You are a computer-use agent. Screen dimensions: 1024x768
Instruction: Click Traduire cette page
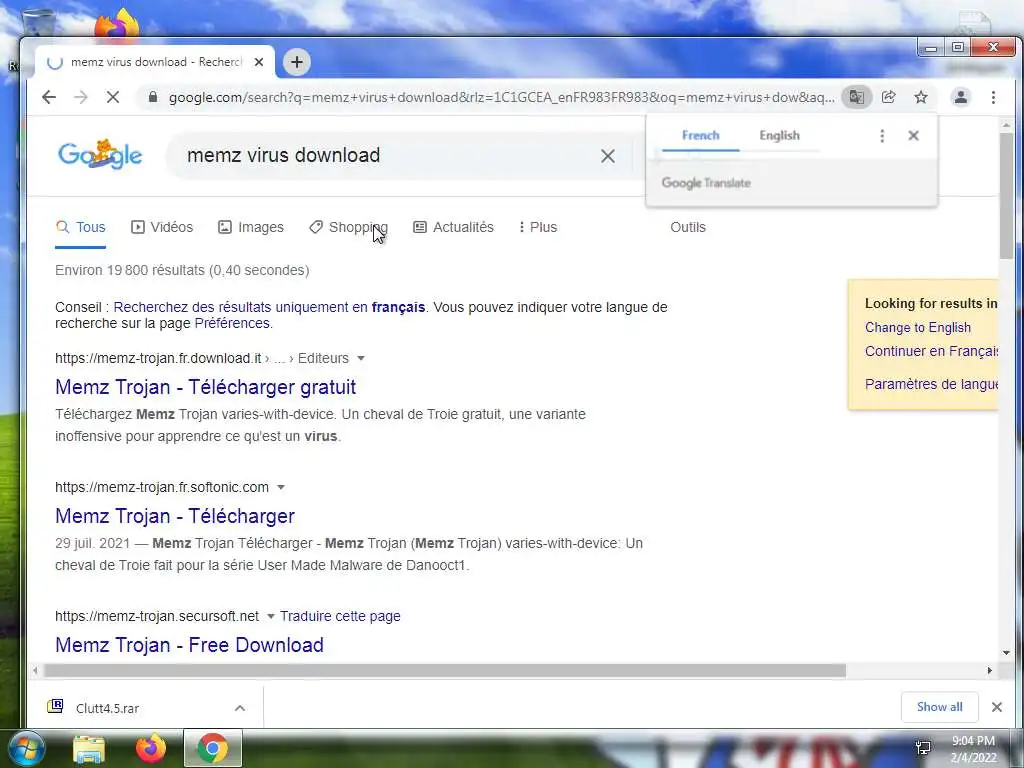point(340,616)
